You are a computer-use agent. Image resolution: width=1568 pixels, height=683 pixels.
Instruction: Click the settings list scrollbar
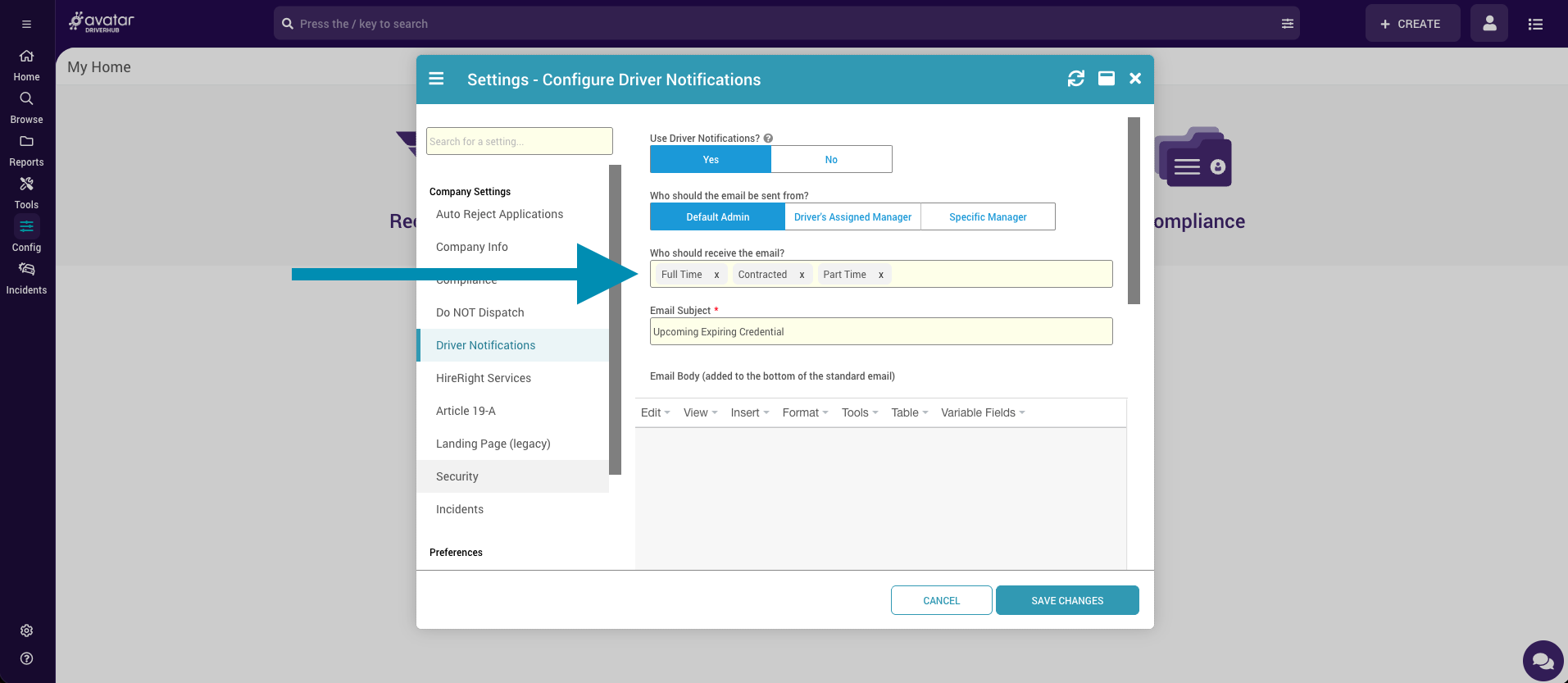(615, 320)
